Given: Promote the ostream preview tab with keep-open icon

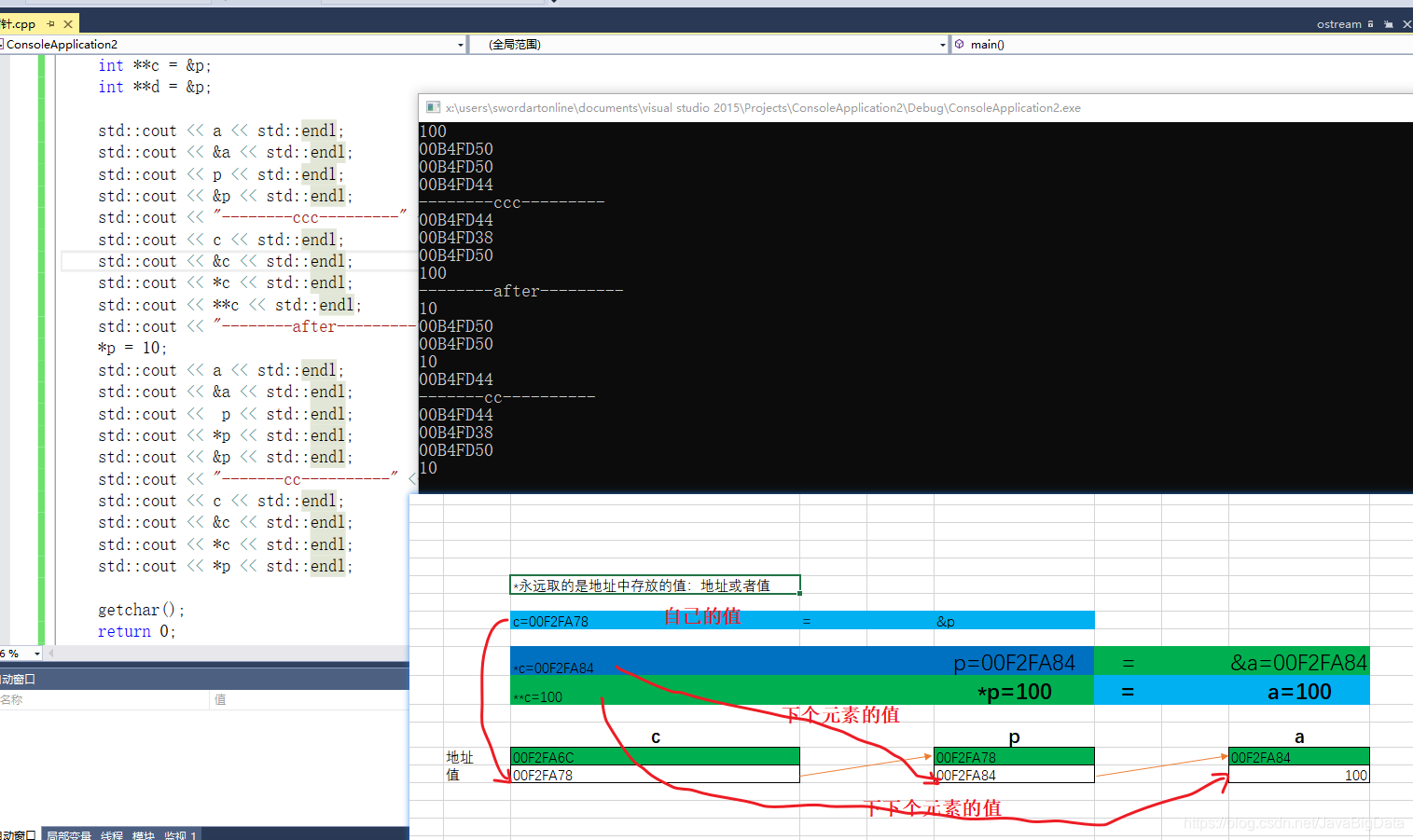Looking at the screenshot, I should click(1389, 24).
